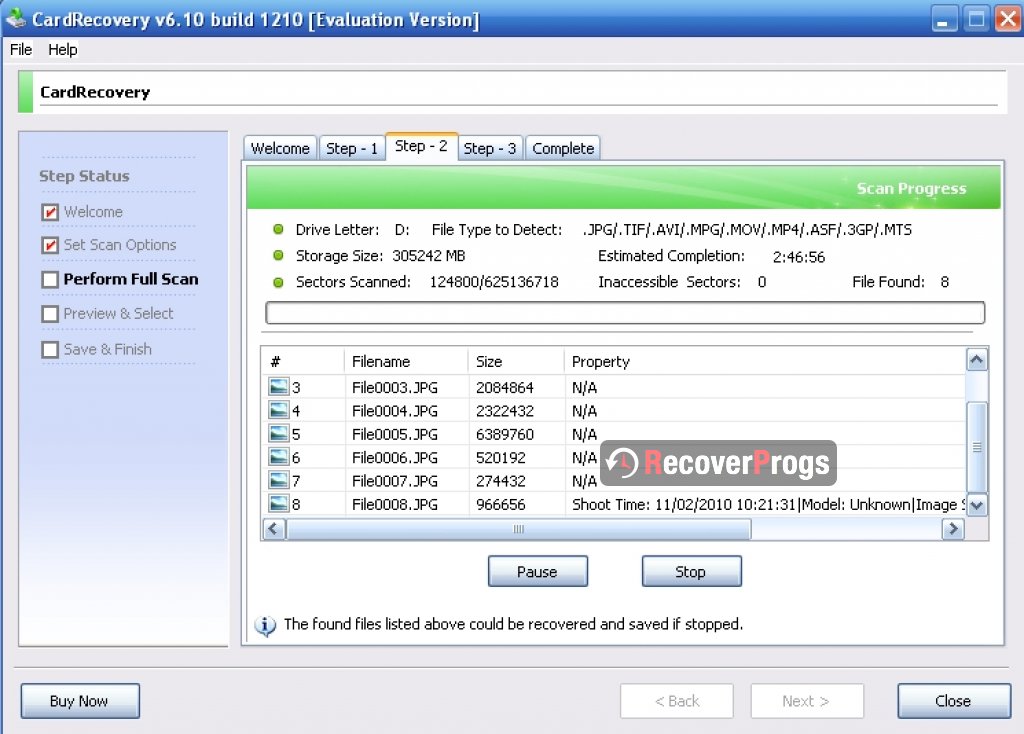The height and width of the screenshot is (734, 1024).
Task: Click the Shoot Time property of File0008.JPG
Action: tap(767, 505)
